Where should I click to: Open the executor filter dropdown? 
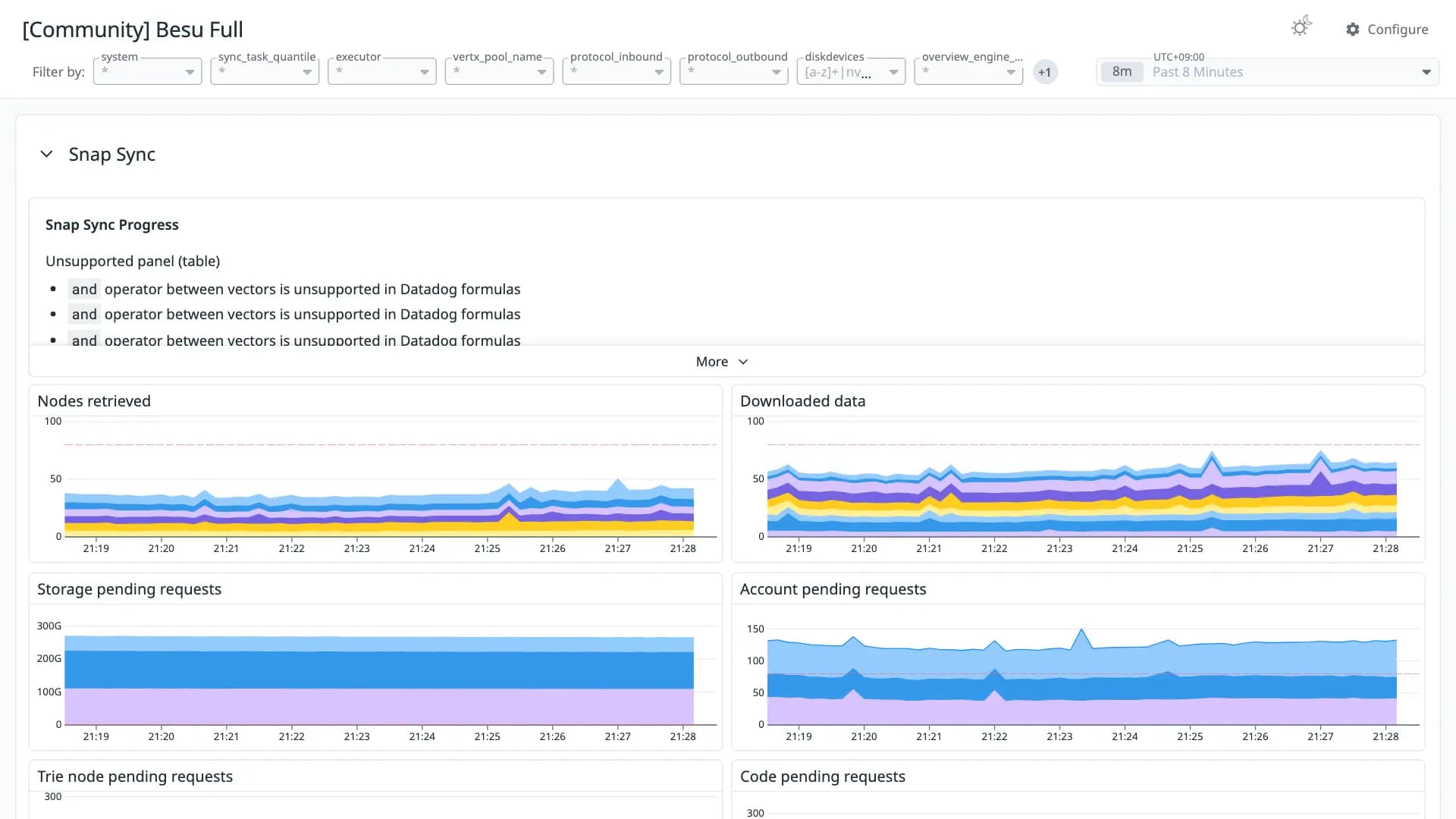[382, 71]
